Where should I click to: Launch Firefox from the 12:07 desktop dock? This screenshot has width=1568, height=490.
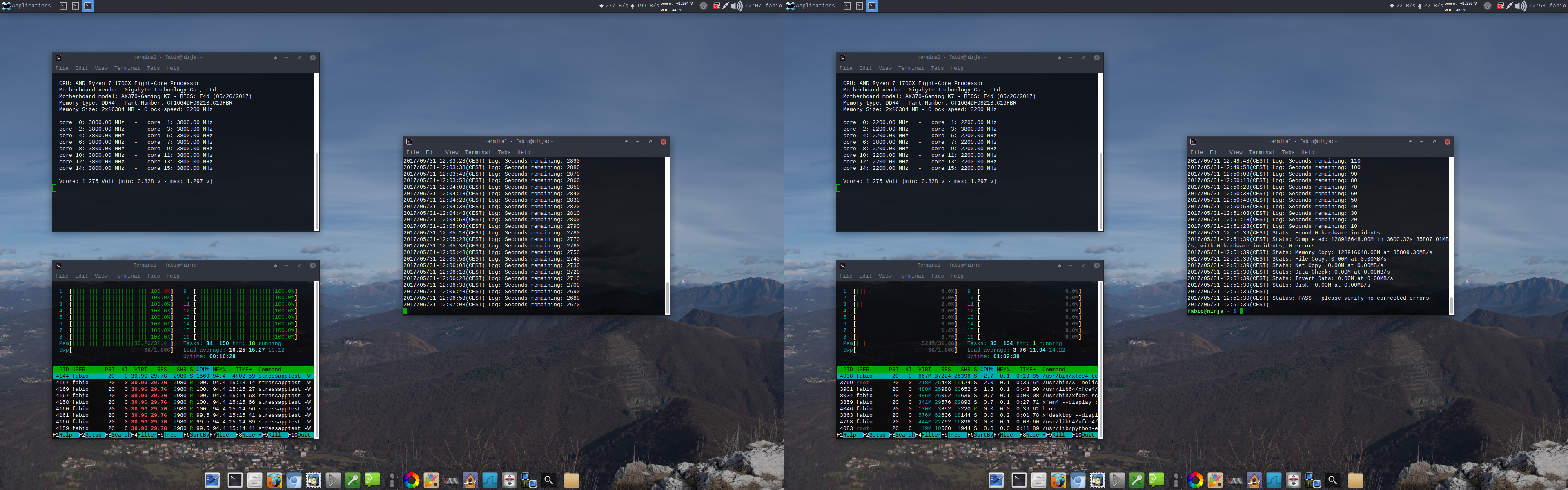coord(274,480)
